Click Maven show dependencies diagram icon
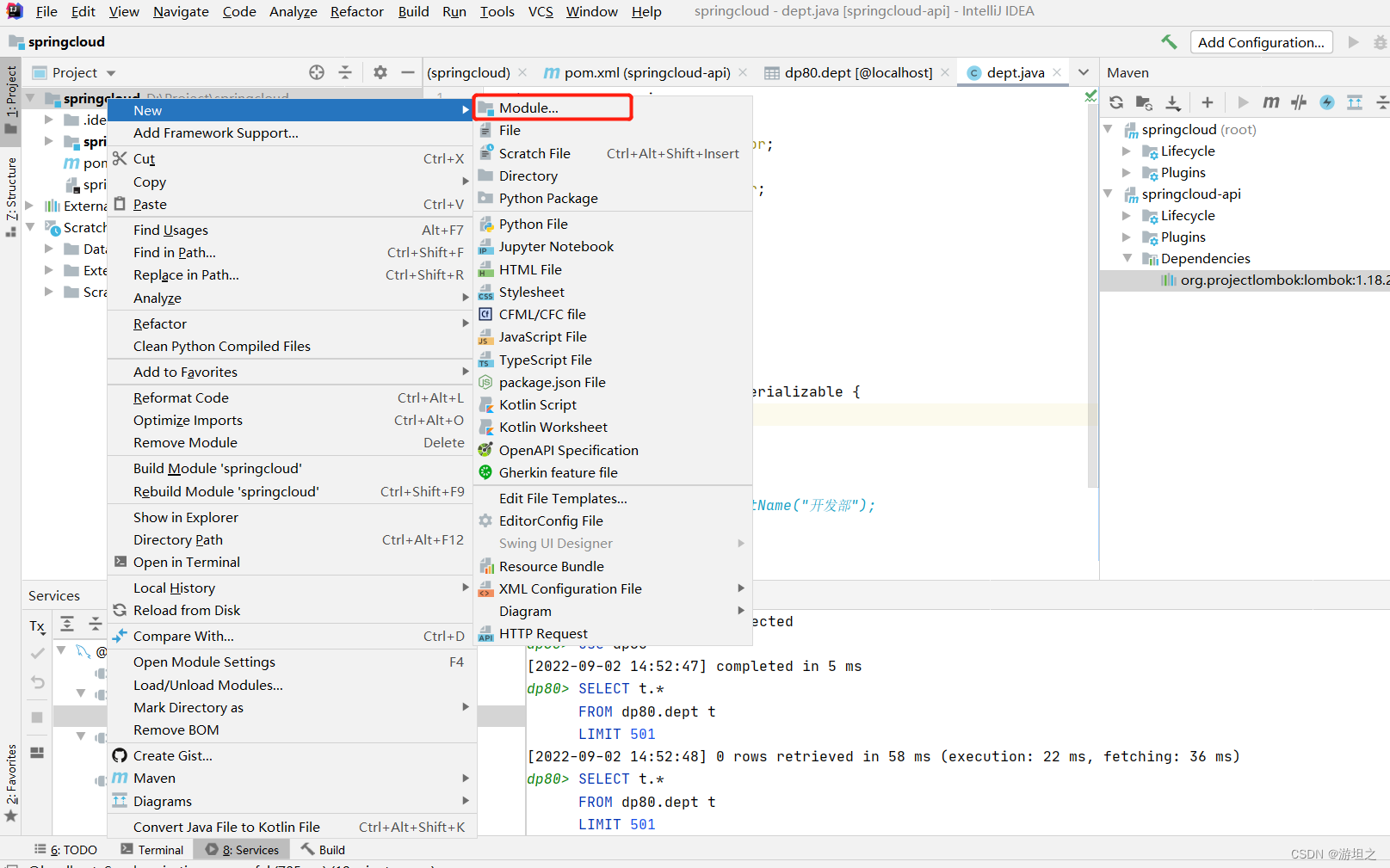 coord(1355,102)
